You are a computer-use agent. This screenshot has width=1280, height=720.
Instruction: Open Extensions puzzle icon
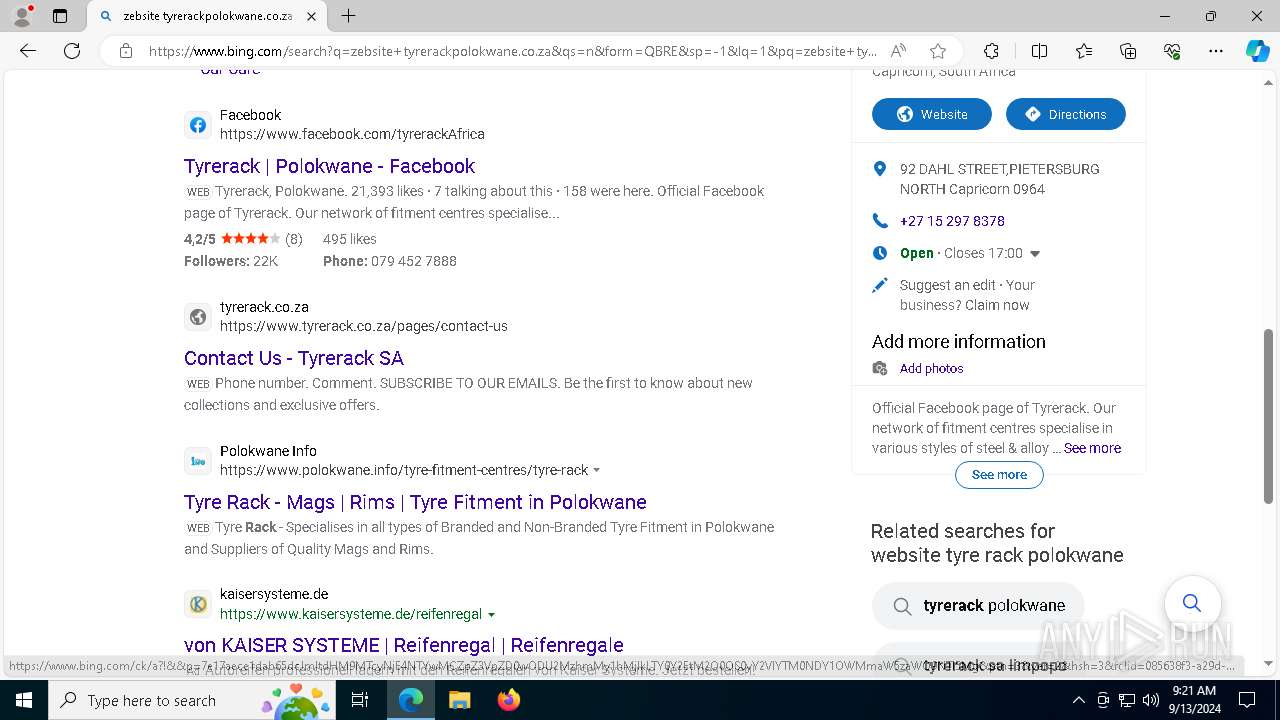[991, 51]
